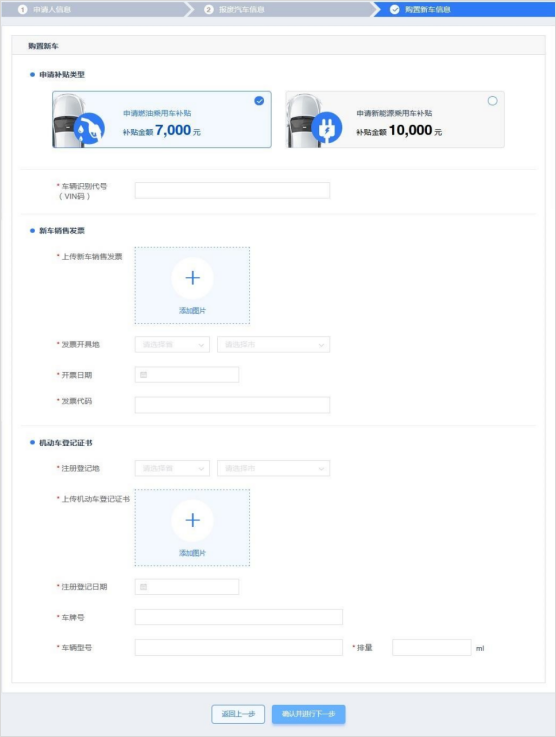Focus the VIN码 input field

click(x=232, y=190)
